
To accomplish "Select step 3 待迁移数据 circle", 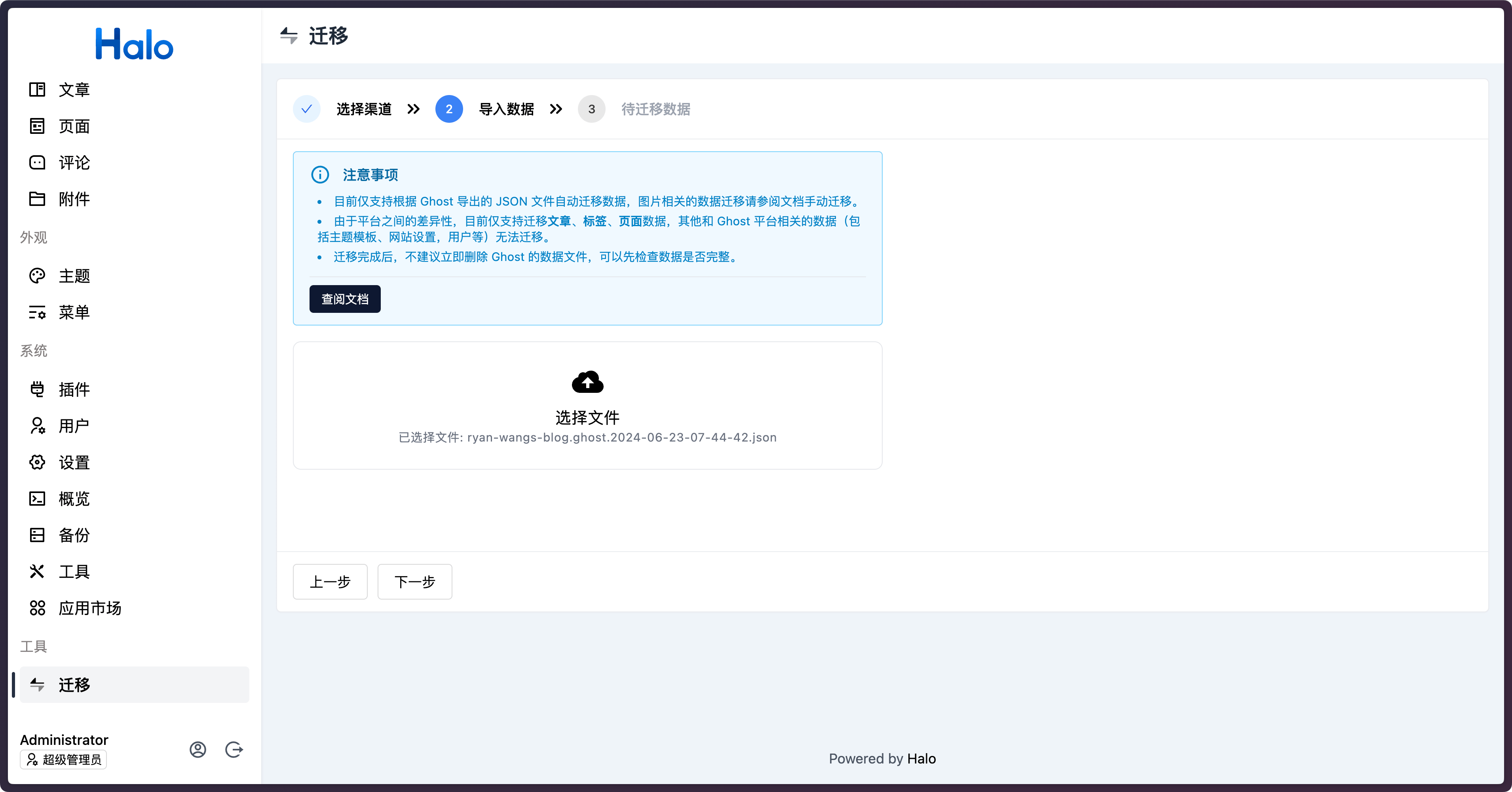I will [591, 109].
